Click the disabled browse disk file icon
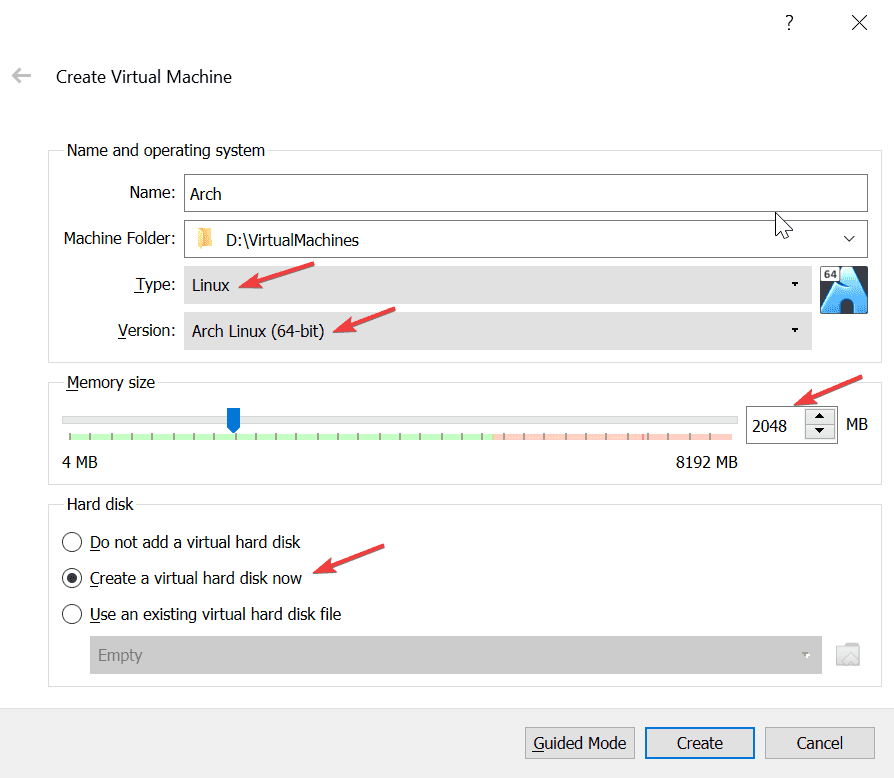This screenshot has height=778, width=894. (x=848, y=654)
